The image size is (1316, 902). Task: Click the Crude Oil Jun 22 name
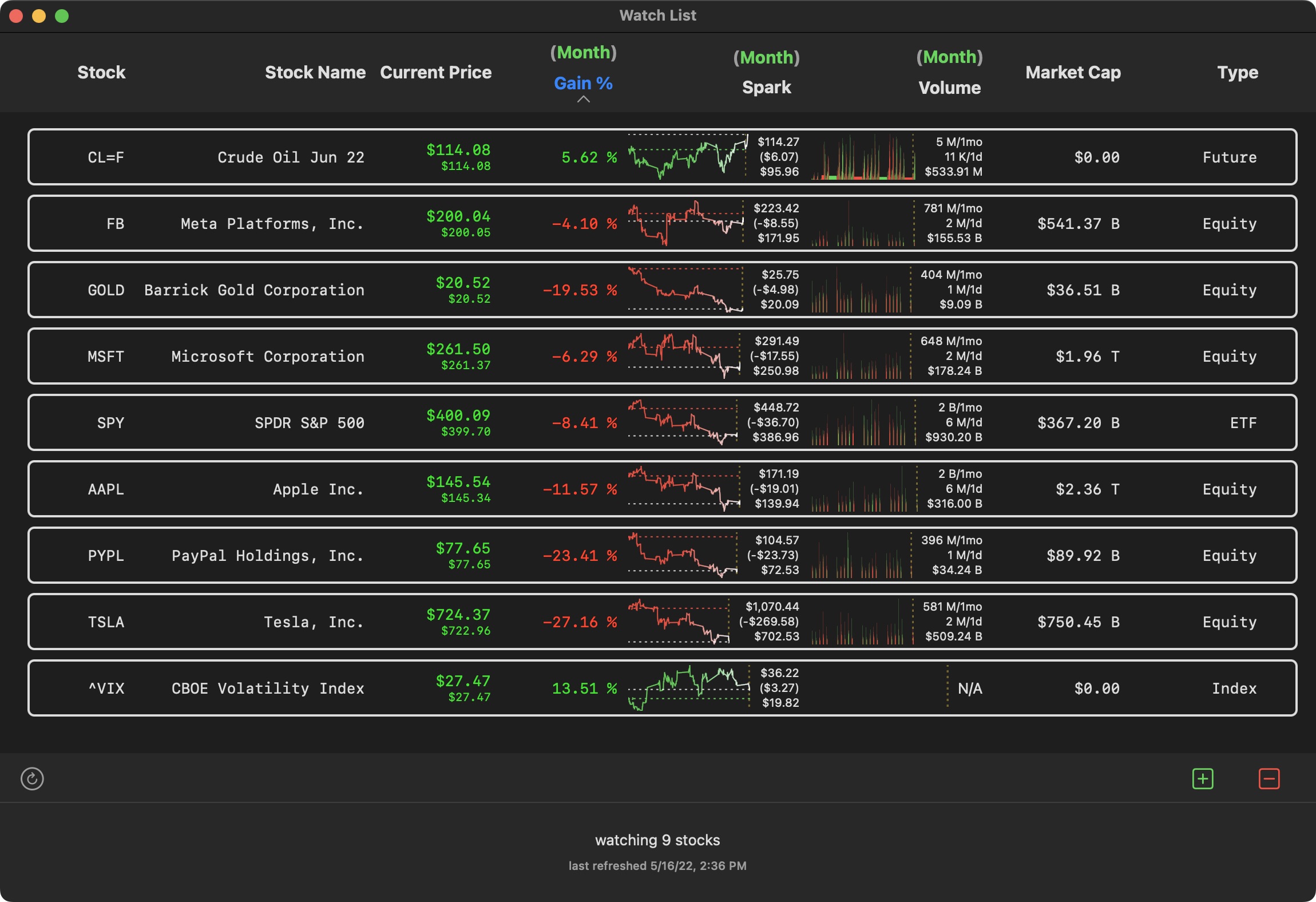click(x=291, y=157)
